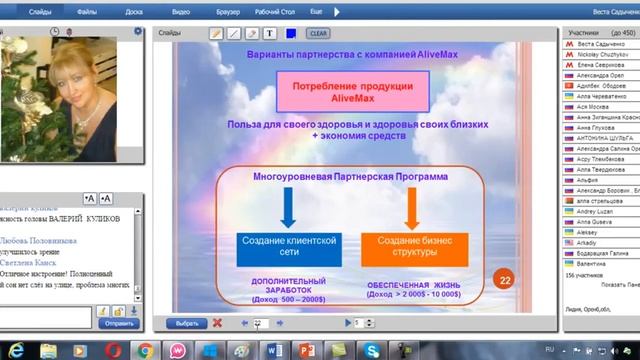Click the autoplay interval stepper arrows
This screenshot has height=360, width=640.
369,323
